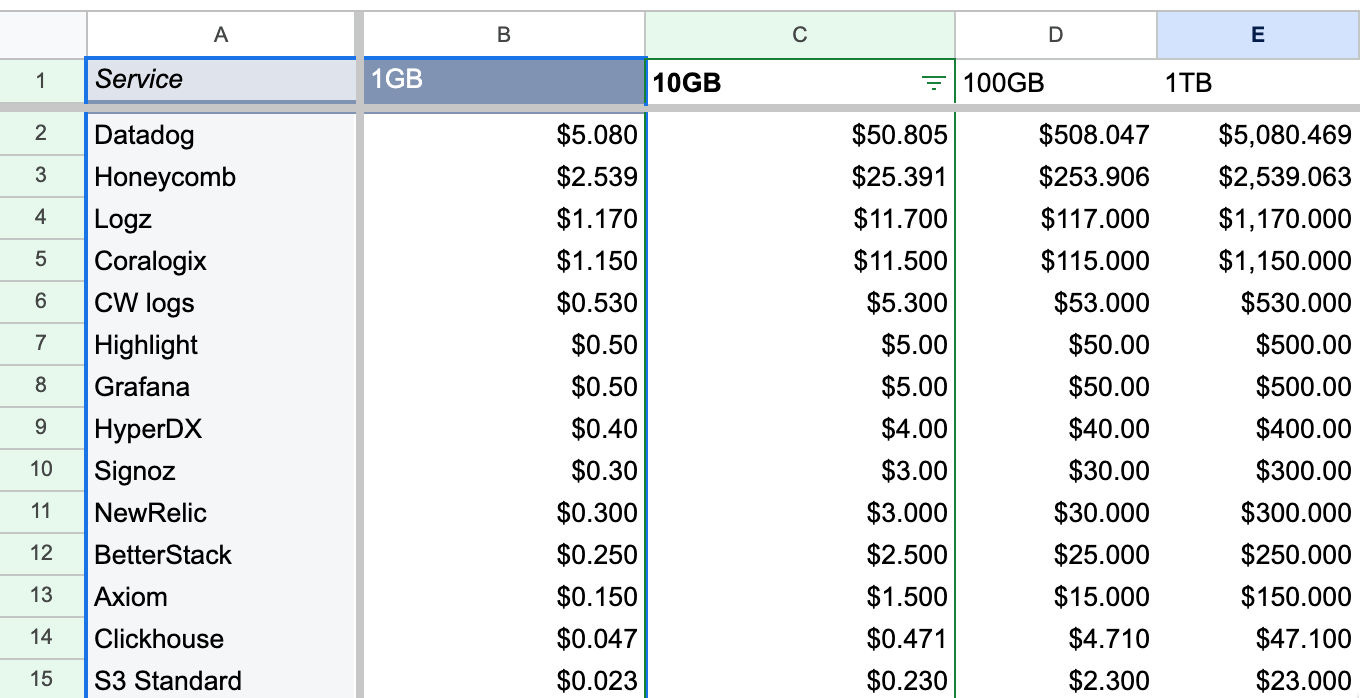
Task: Click the $50.805 cell
Action: (x=801, y=134)
